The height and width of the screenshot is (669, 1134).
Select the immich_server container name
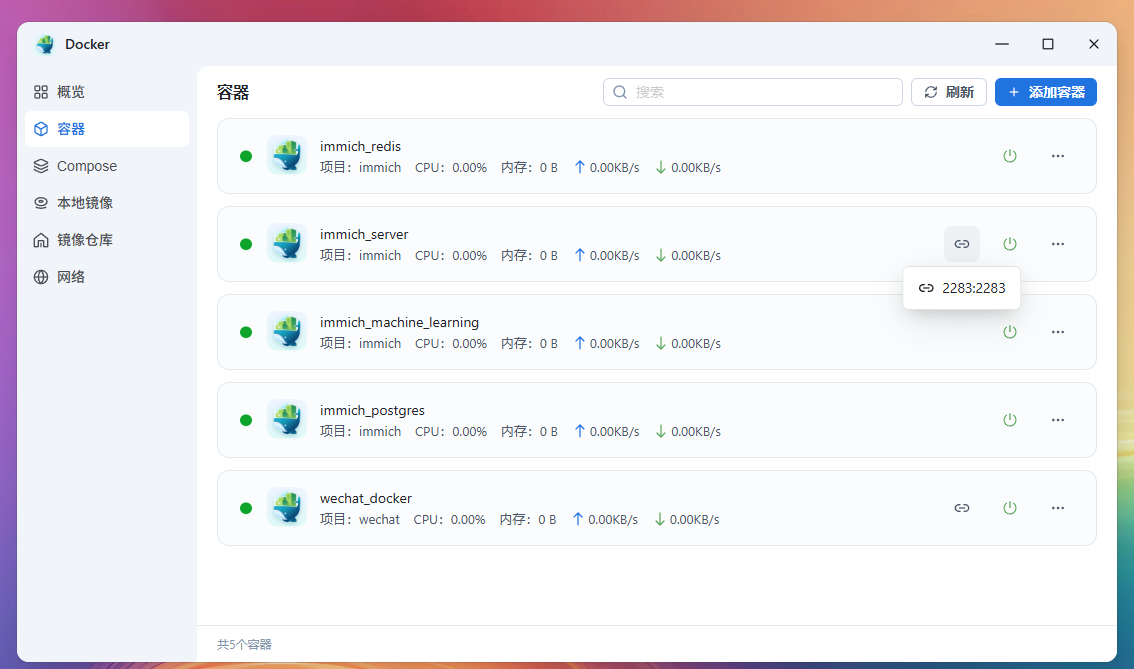(364, 234)
